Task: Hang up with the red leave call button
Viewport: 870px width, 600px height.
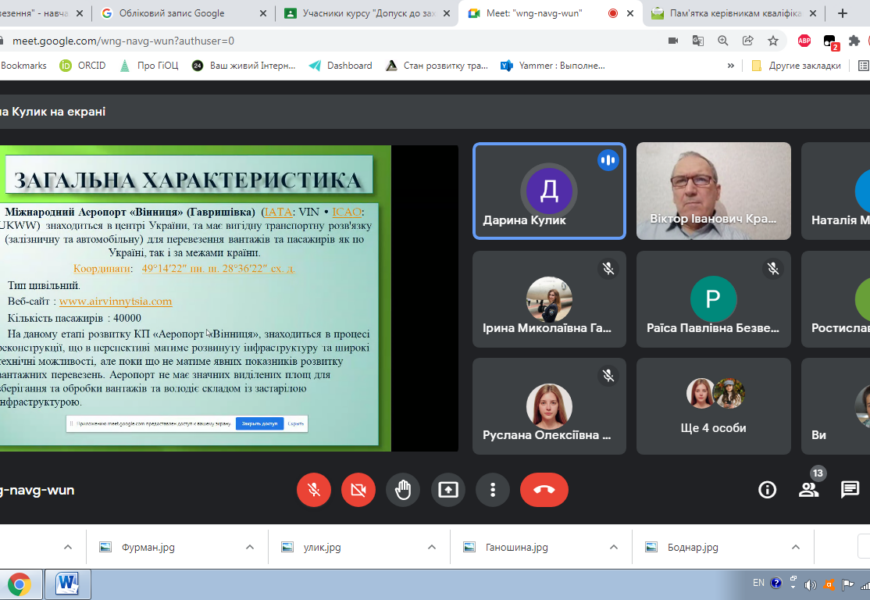Action: (543, 489)
